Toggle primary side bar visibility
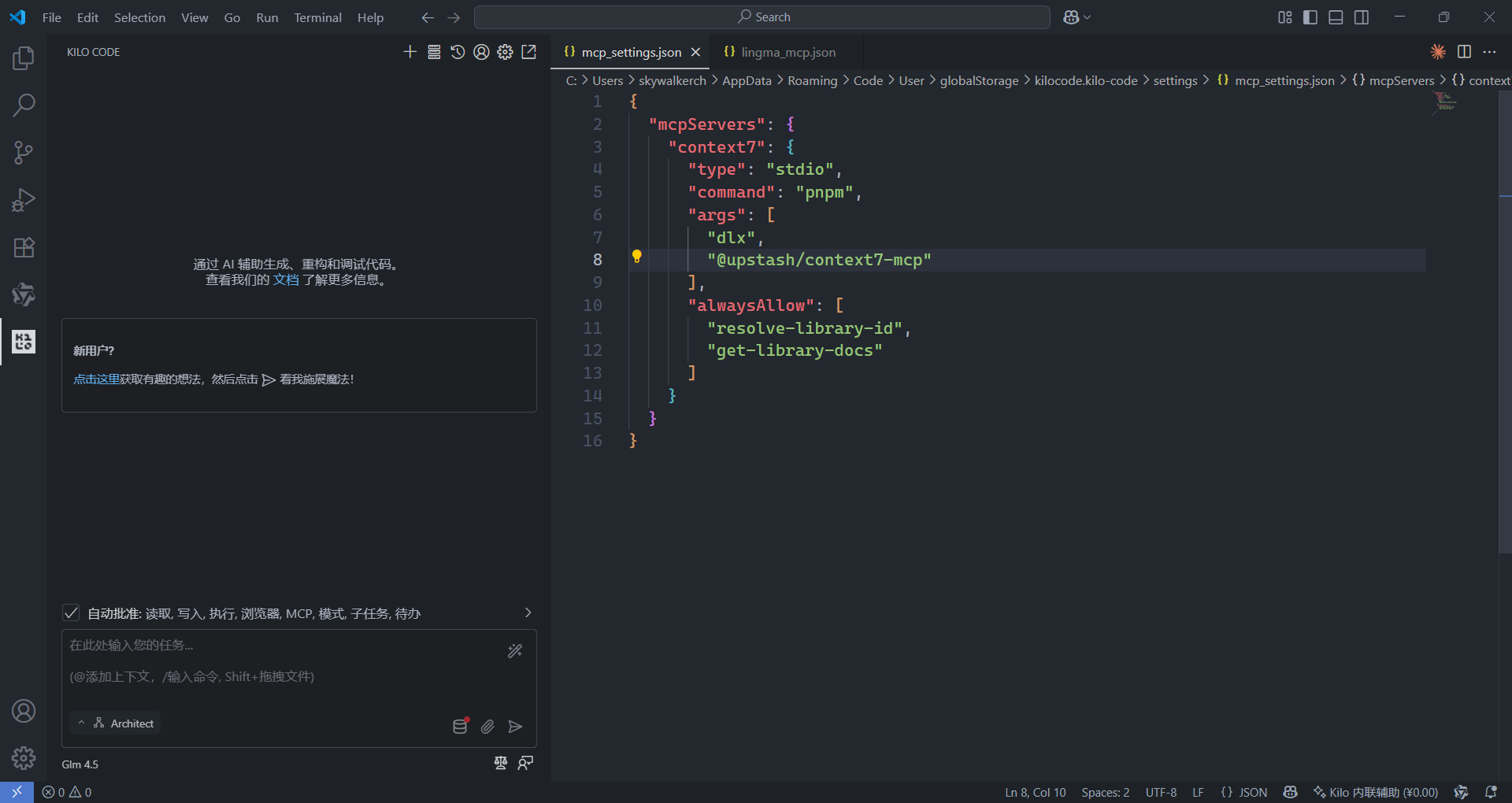The height and width of the screenshot is (803, 1512). [x=1310, y=17]
